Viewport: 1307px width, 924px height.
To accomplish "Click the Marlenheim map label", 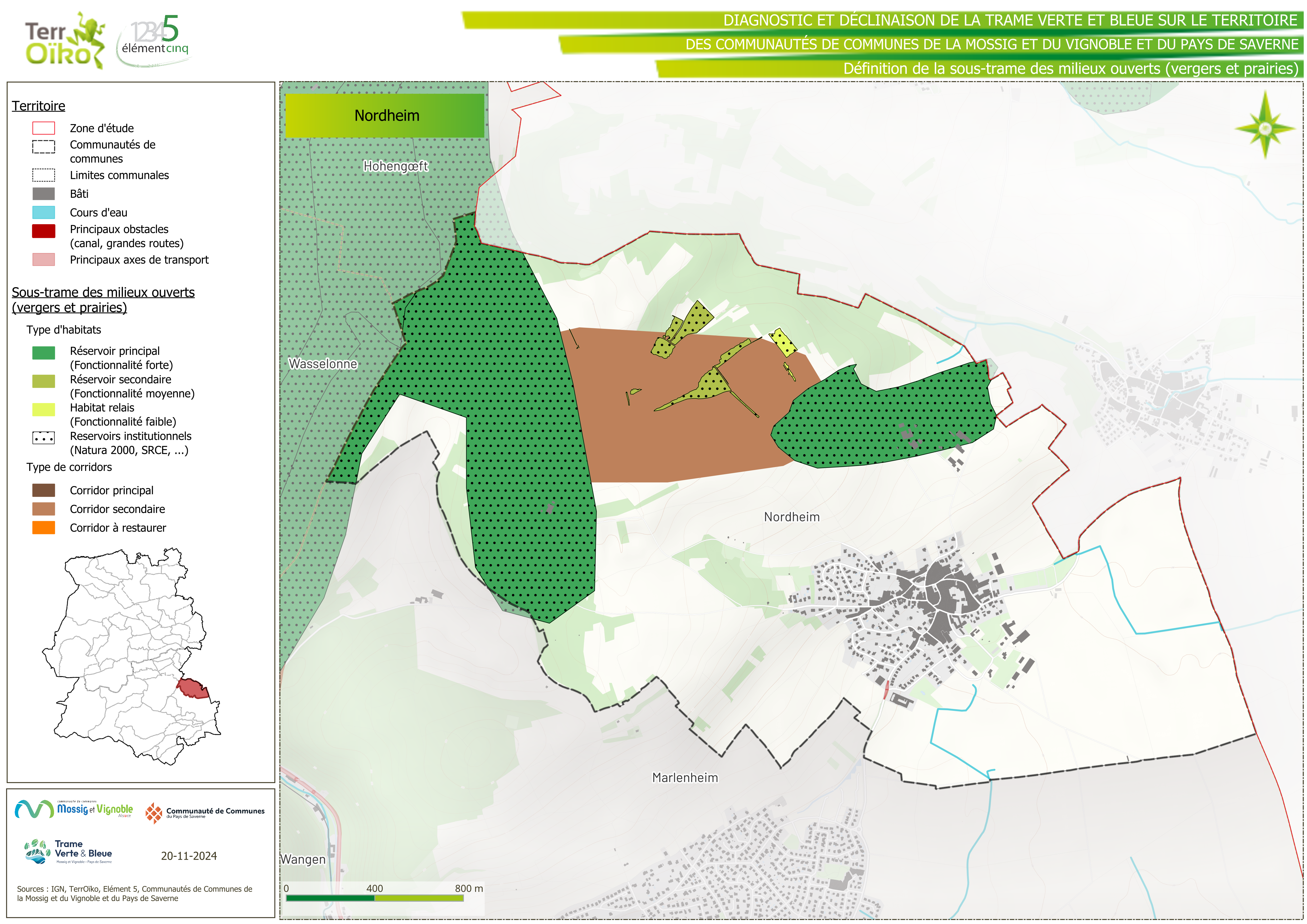I will point(685,778).
